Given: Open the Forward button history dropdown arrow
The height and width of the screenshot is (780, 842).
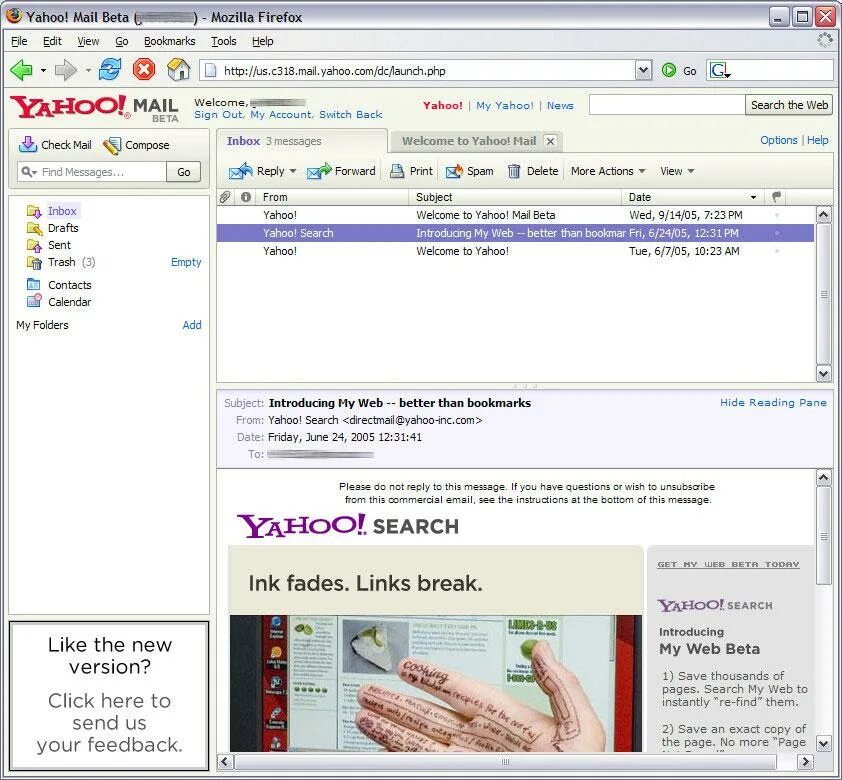Looking at the screenshot, I should click(x=88, y=70).
